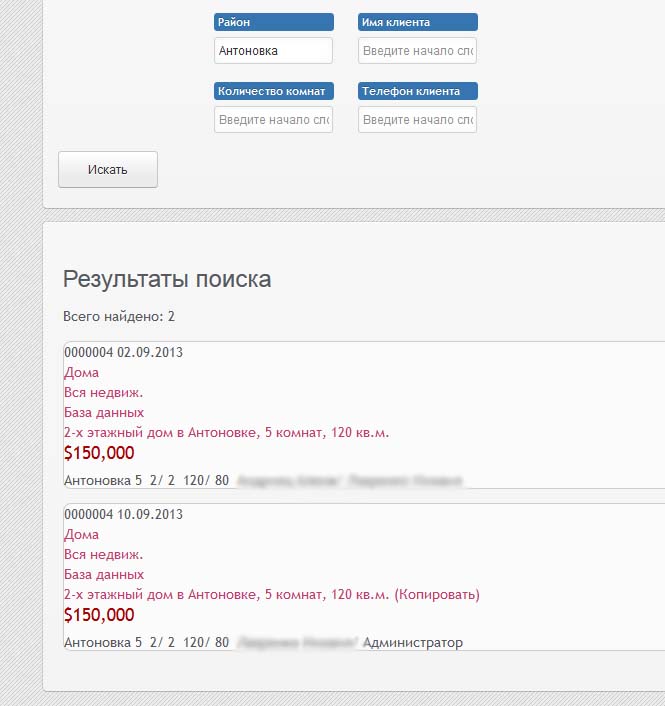This screenshot has width=665, height=706.
Task: Click the Результаты поиска heading
Action: pos(167,279)
